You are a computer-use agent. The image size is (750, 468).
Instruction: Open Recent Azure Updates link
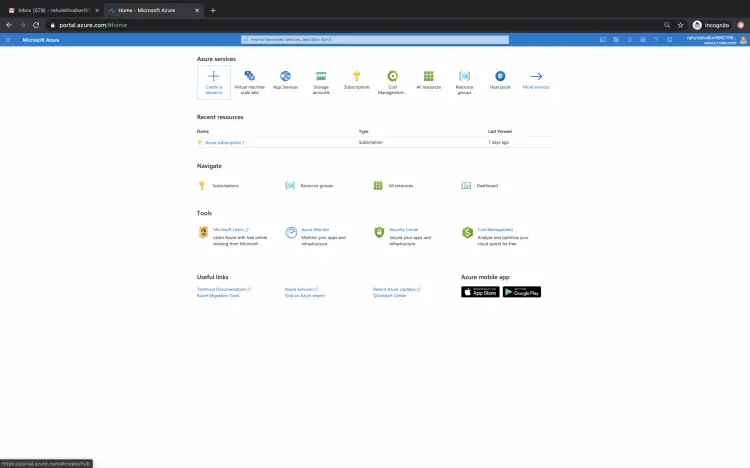coord(397,290)
